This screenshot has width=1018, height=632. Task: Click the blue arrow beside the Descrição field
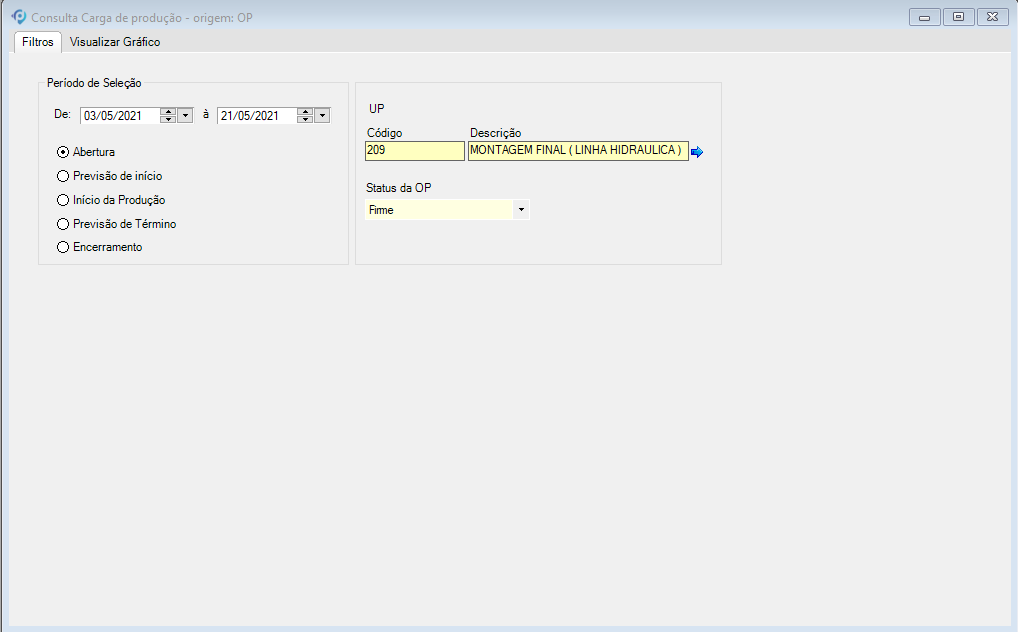(x=697, y=152)
